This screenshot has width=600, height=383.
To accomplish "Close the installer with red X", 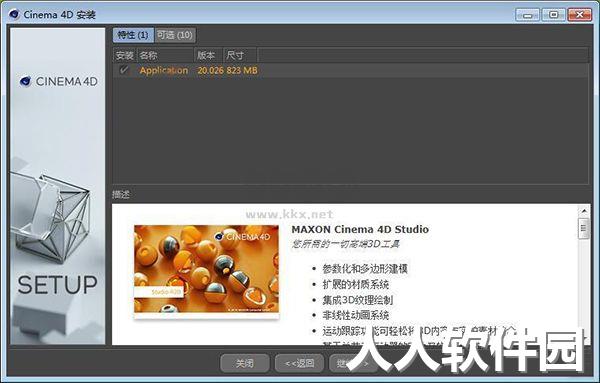I will 580,15.
